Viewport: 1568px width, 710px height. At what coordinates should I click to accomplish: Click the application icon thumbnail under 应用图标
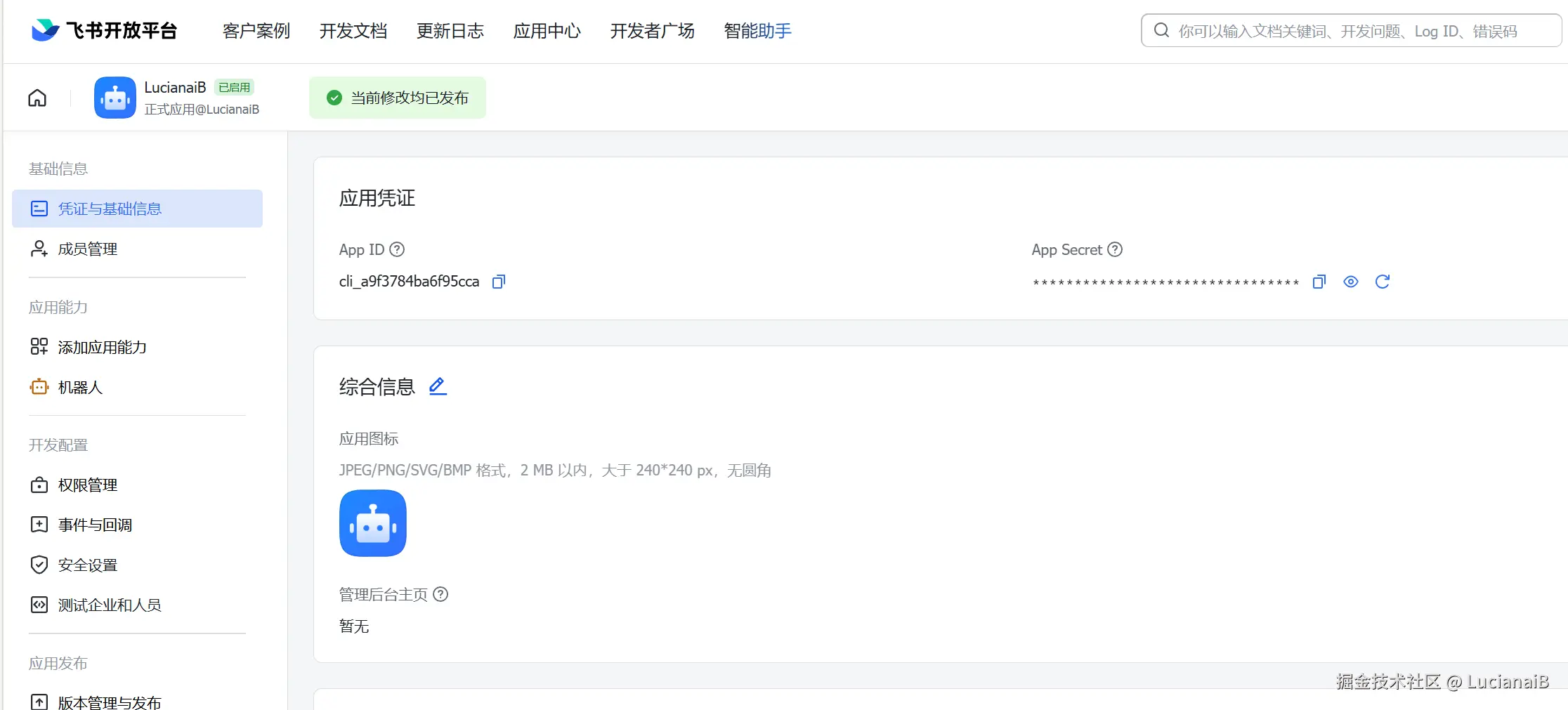point(373,523)
